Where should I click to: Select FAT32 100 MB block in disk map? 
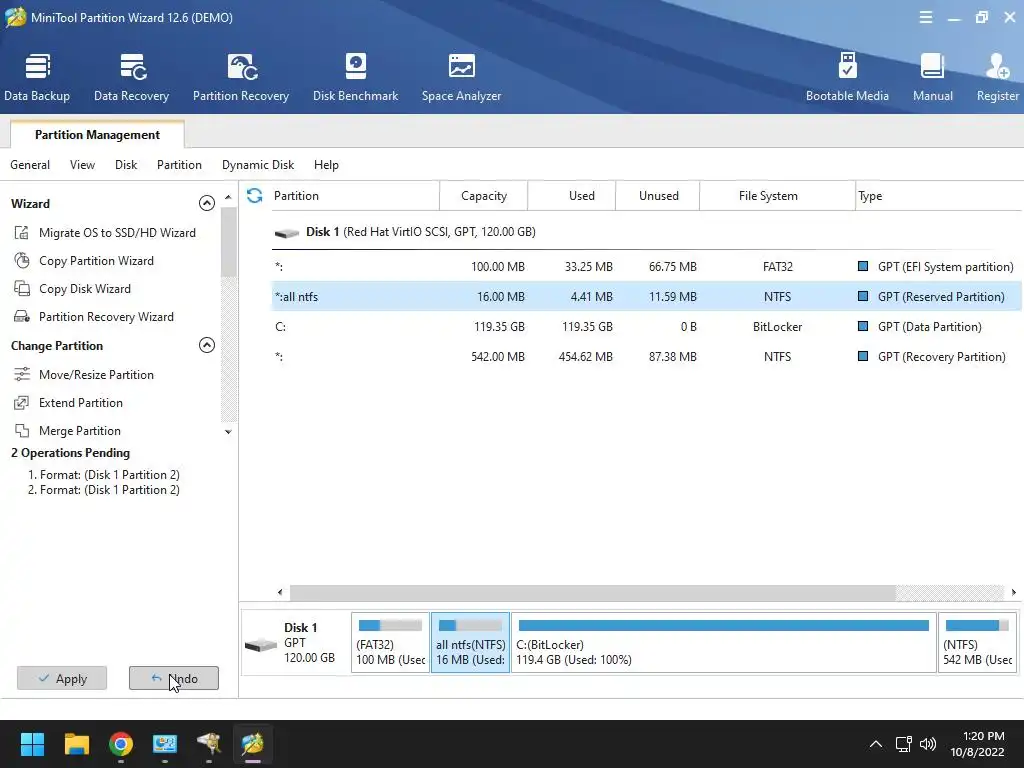(391, 643)
